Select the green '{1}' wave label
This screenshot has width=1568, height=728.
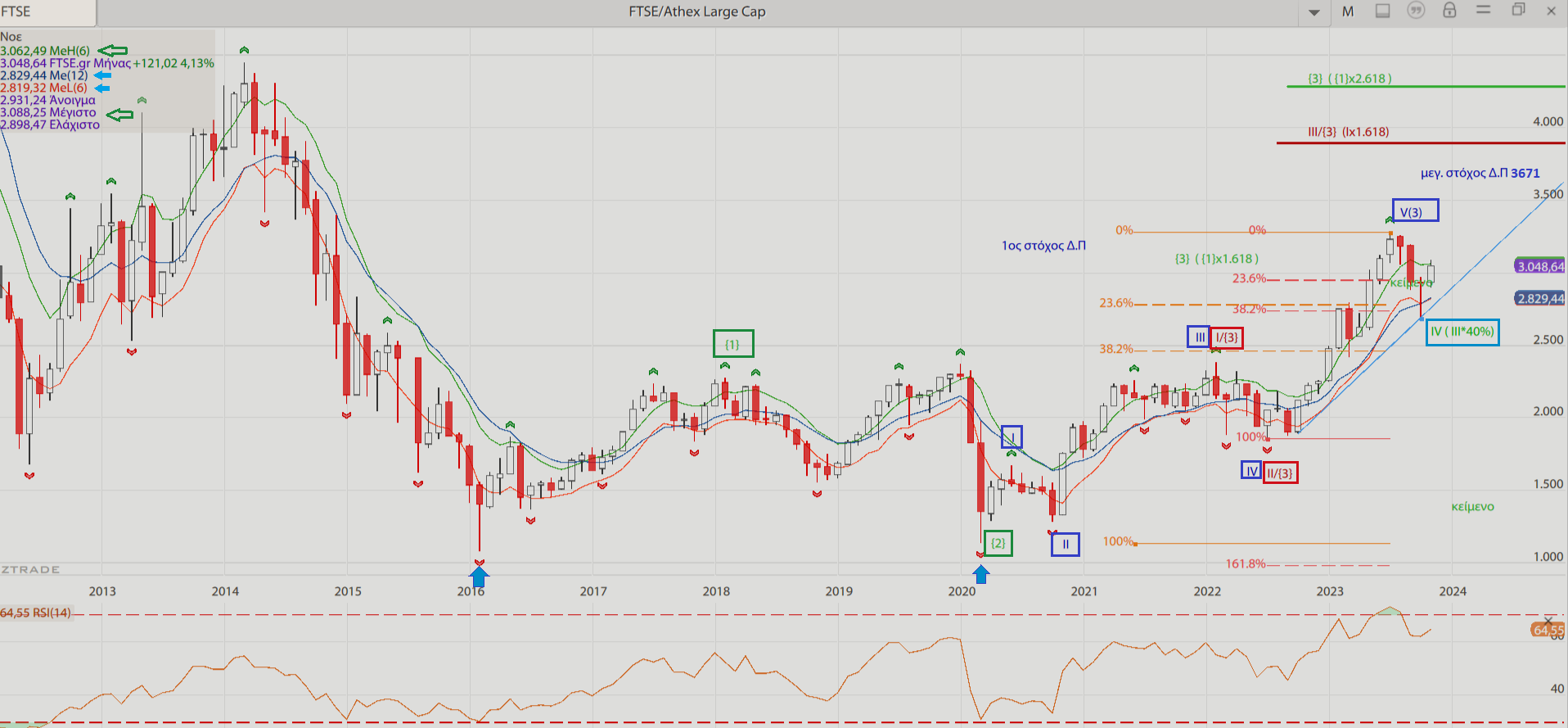732,344
